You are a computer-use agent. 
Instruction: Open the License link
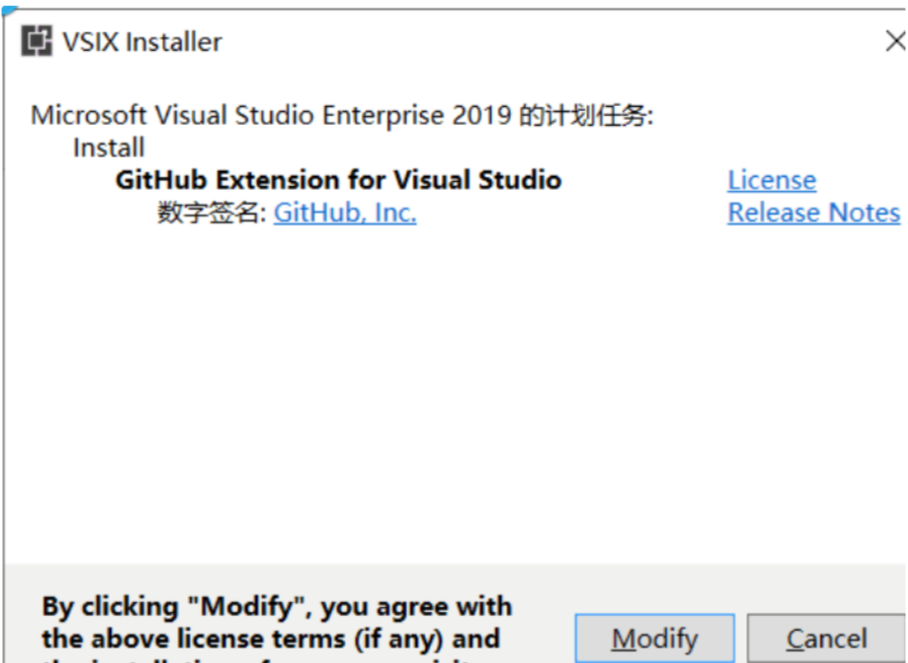point(772,180)
